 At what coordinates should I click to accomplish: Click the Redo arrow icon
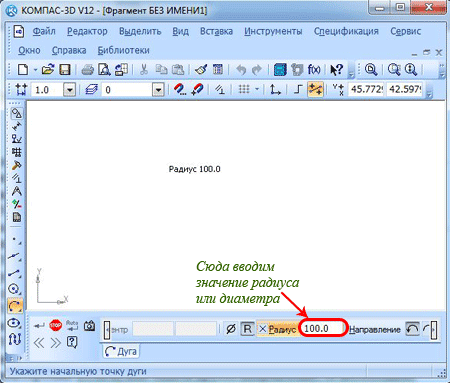pyautogui.click(x=257, y=70)
